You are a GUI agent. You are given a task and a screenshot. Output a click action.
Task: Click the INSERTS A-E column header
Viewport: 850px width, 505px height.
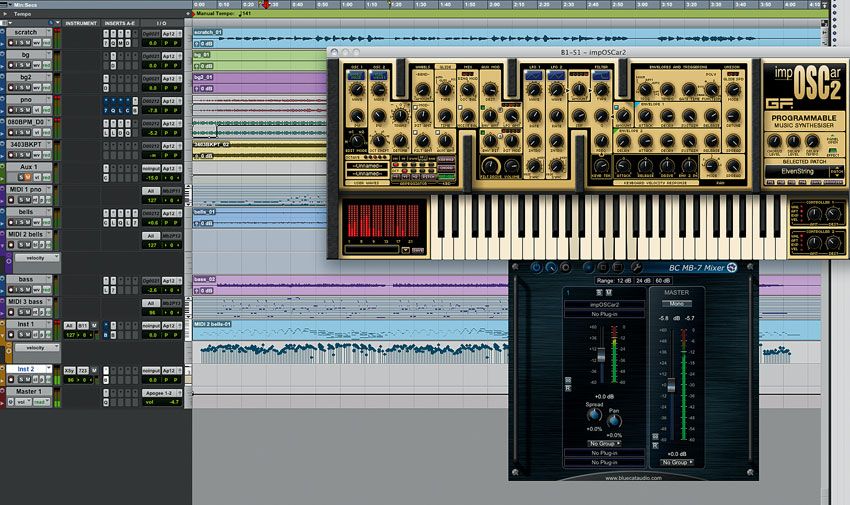click(x=119, y=23)
